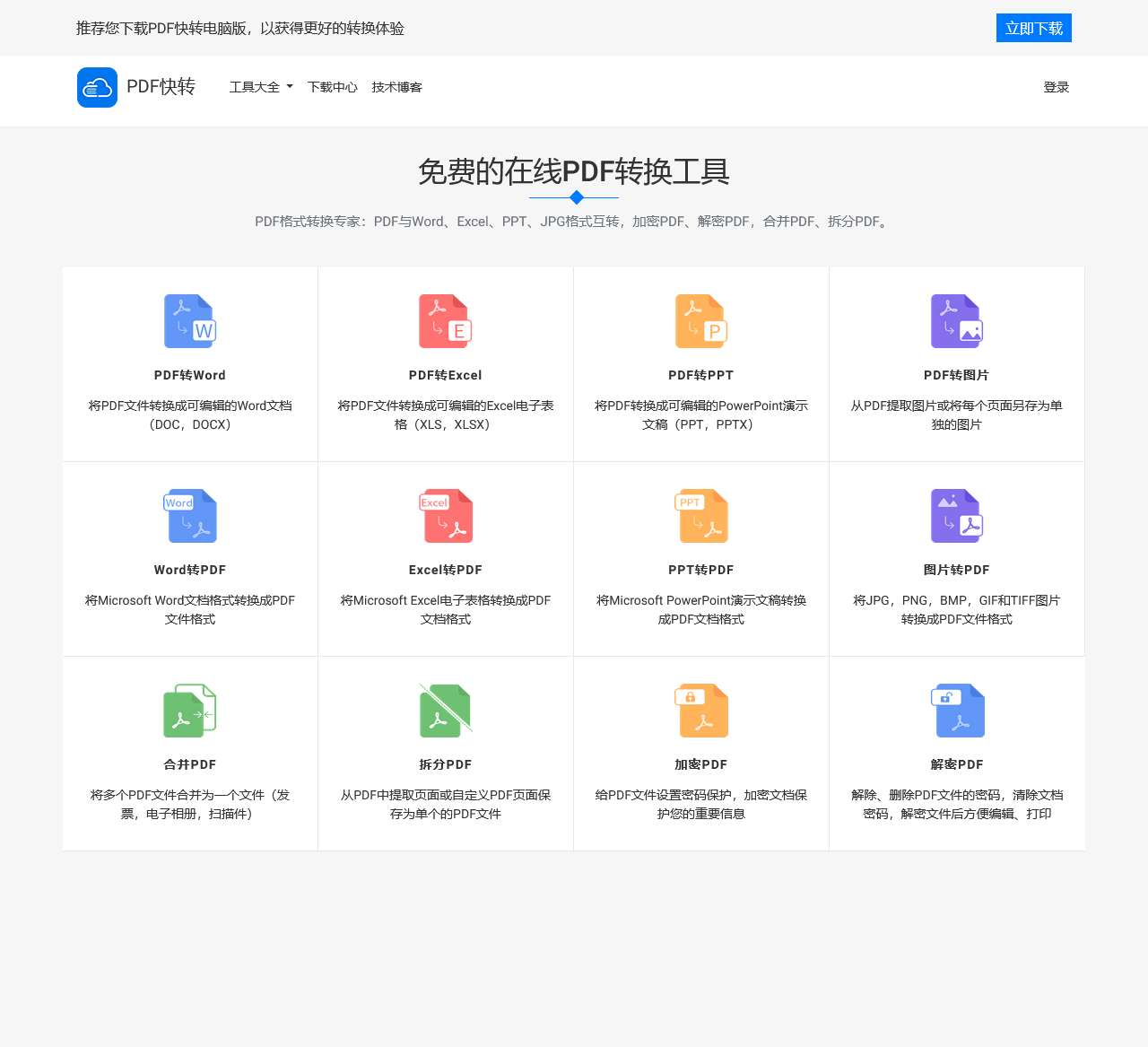Go to the 技术博客 menu item
Image resolution: width=1148 pixels, height=1047 pixels.
(396, 87)
